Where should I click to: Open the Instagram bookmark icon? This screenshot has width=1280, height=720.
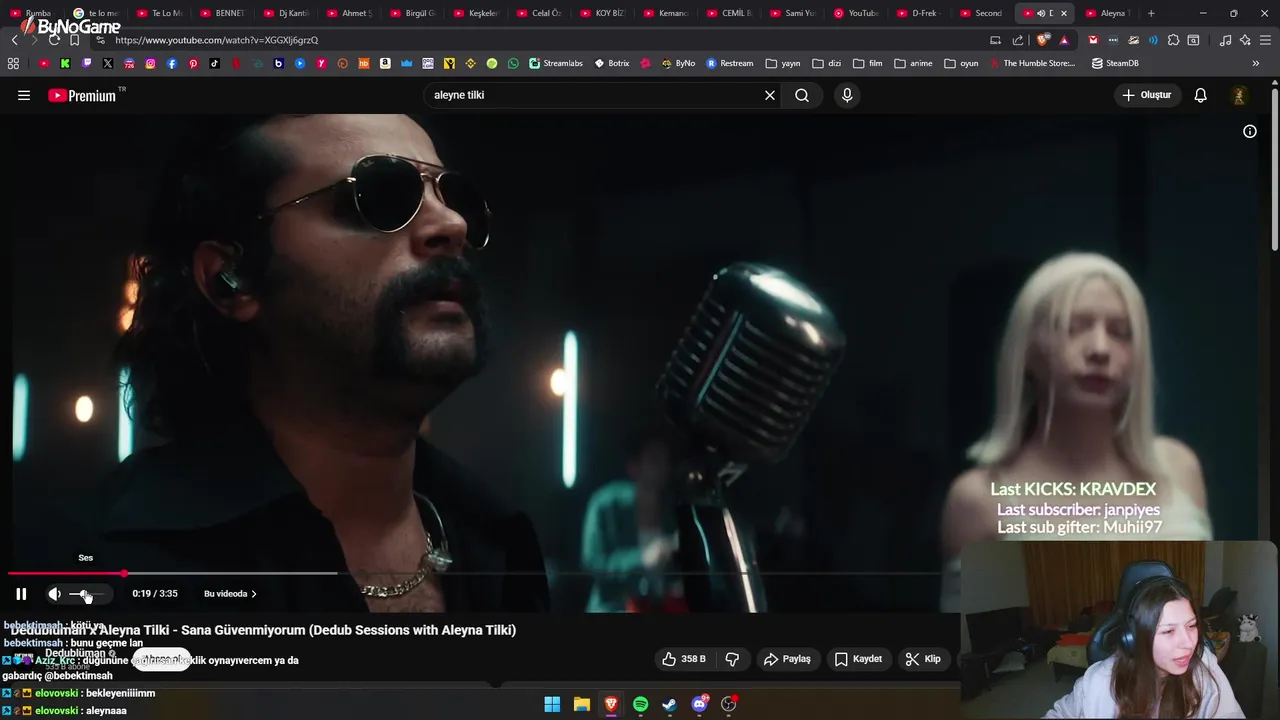tap(151, 63)
